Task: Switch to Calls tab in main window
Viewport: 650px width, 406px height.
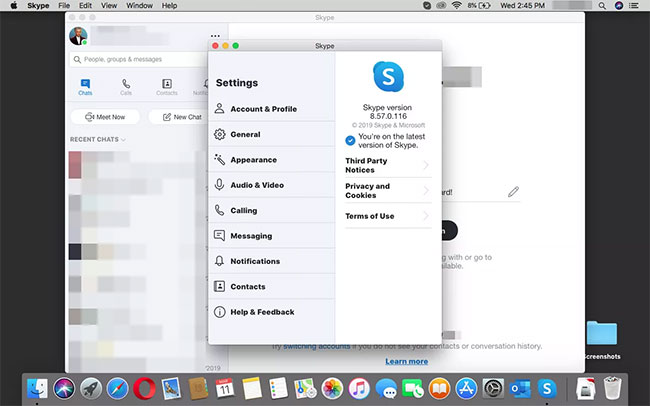Action: (x=126, y=87)
